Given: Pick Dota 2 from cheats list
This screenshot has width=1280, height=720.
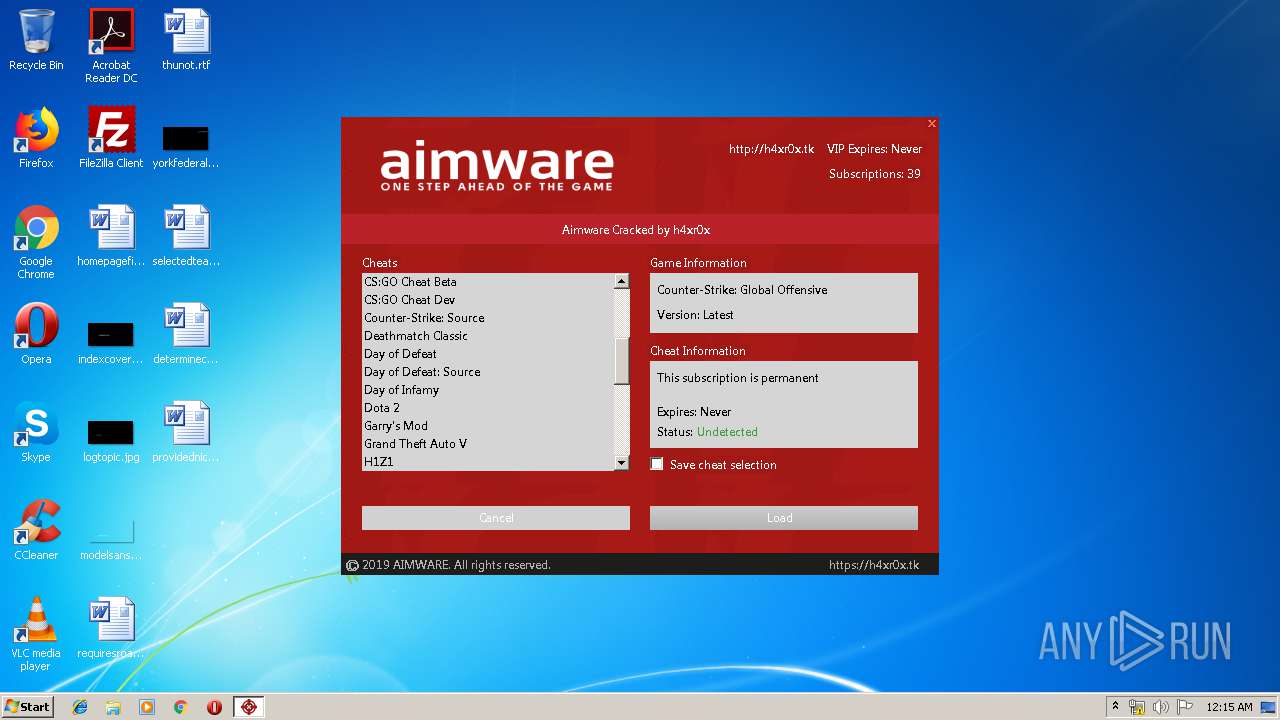Looking at the screenshot, I should coord(488,408).
